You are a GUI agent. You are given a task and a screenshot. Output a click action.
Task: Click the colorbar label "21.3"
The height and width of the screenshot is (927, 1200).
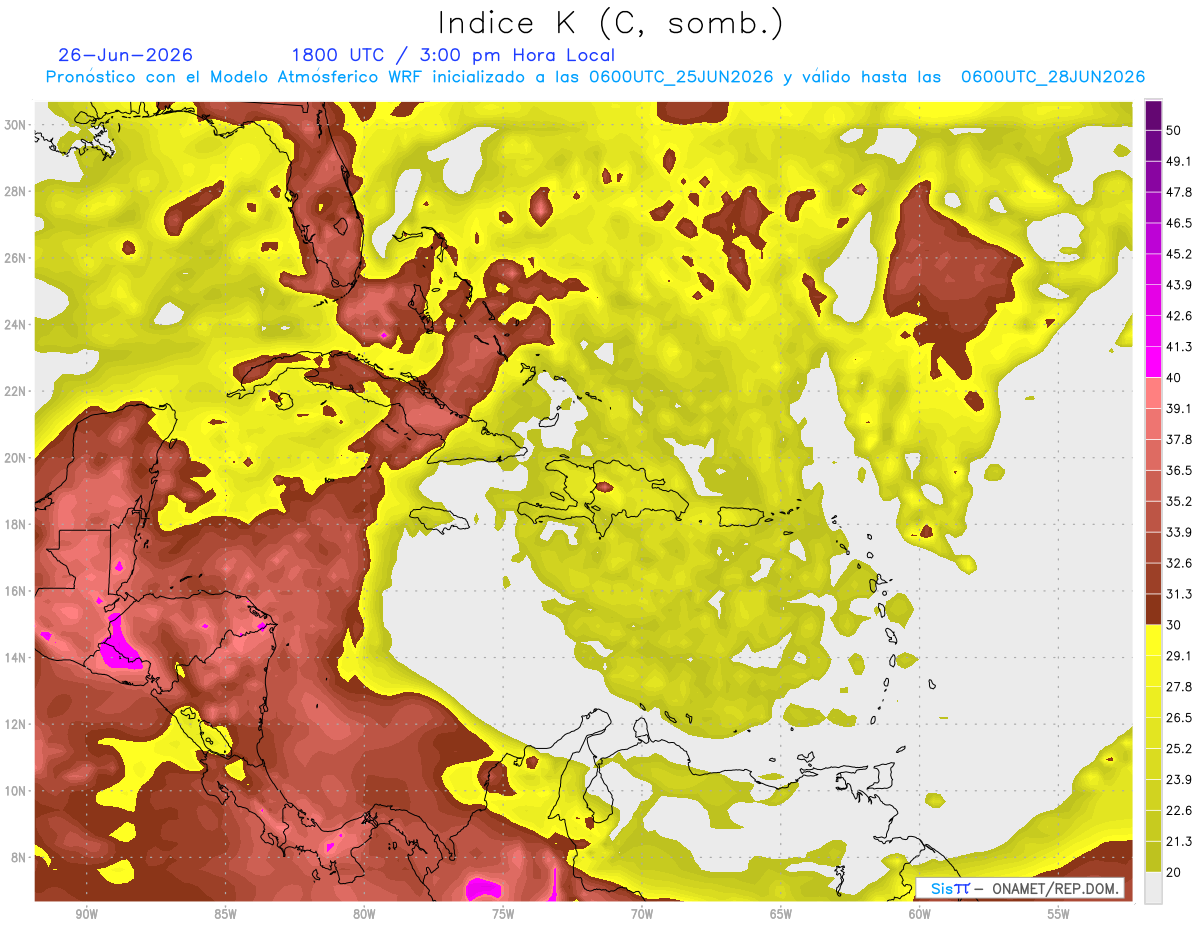[1179, 841]
